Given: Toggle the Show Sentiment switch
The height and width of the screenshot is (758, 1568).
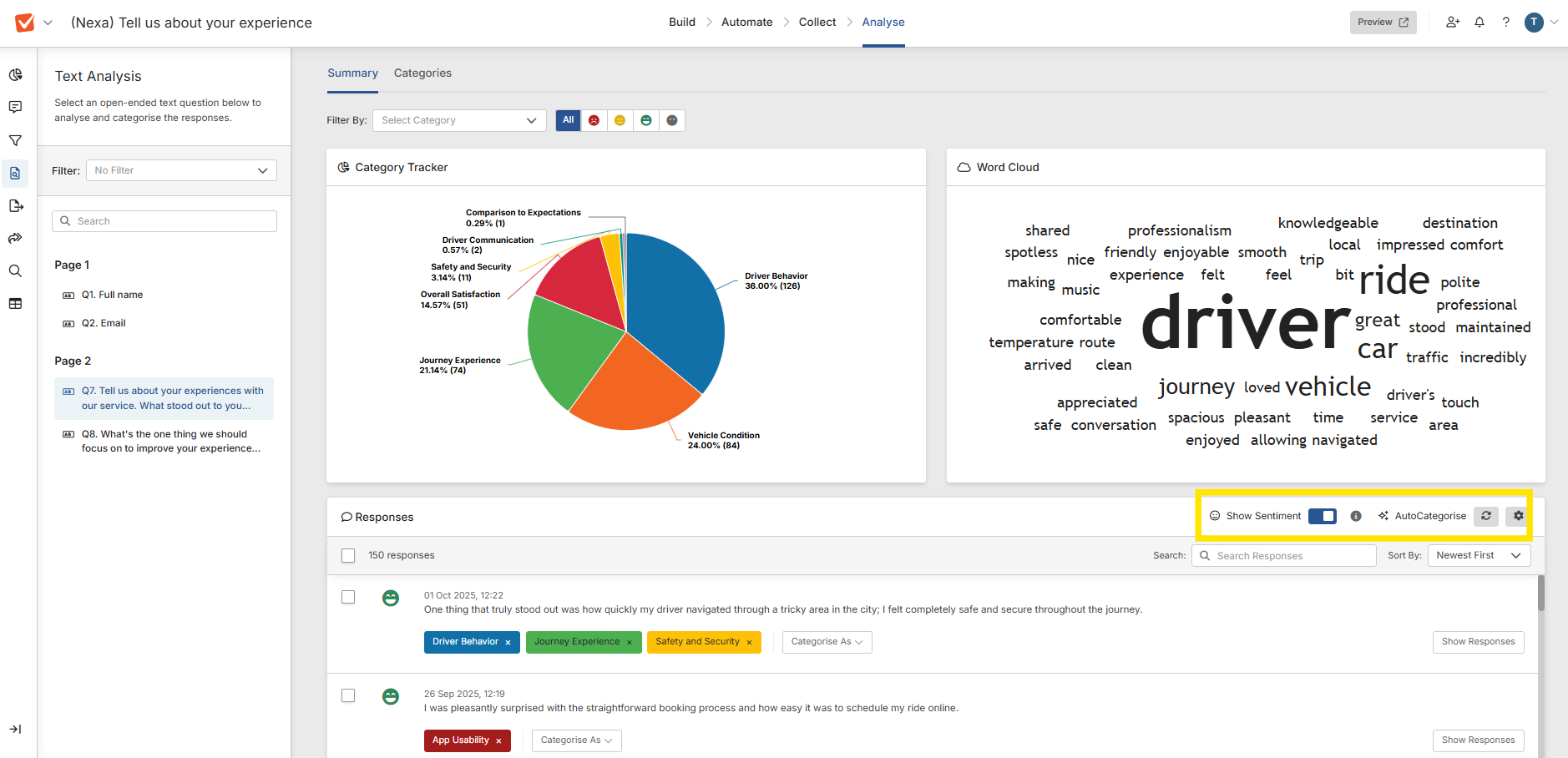Looking at the screenshot, I should [x=1323, y=516].
